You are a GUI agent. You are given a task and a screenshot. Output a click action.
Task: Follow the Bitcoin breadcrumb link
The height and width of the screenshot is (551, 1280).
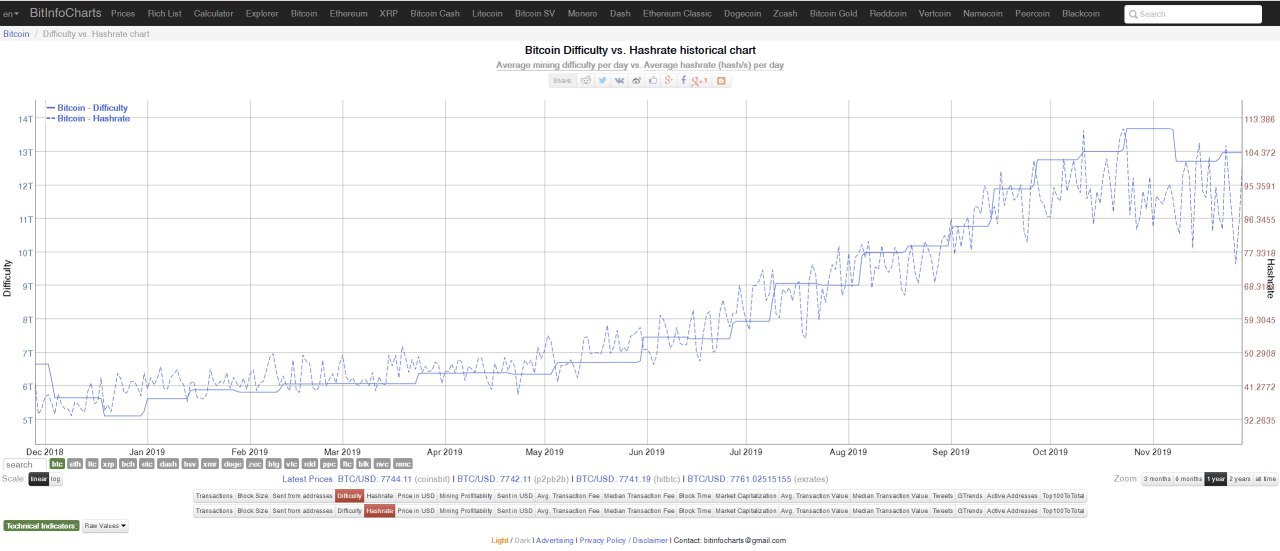click(x=16, y=34)
